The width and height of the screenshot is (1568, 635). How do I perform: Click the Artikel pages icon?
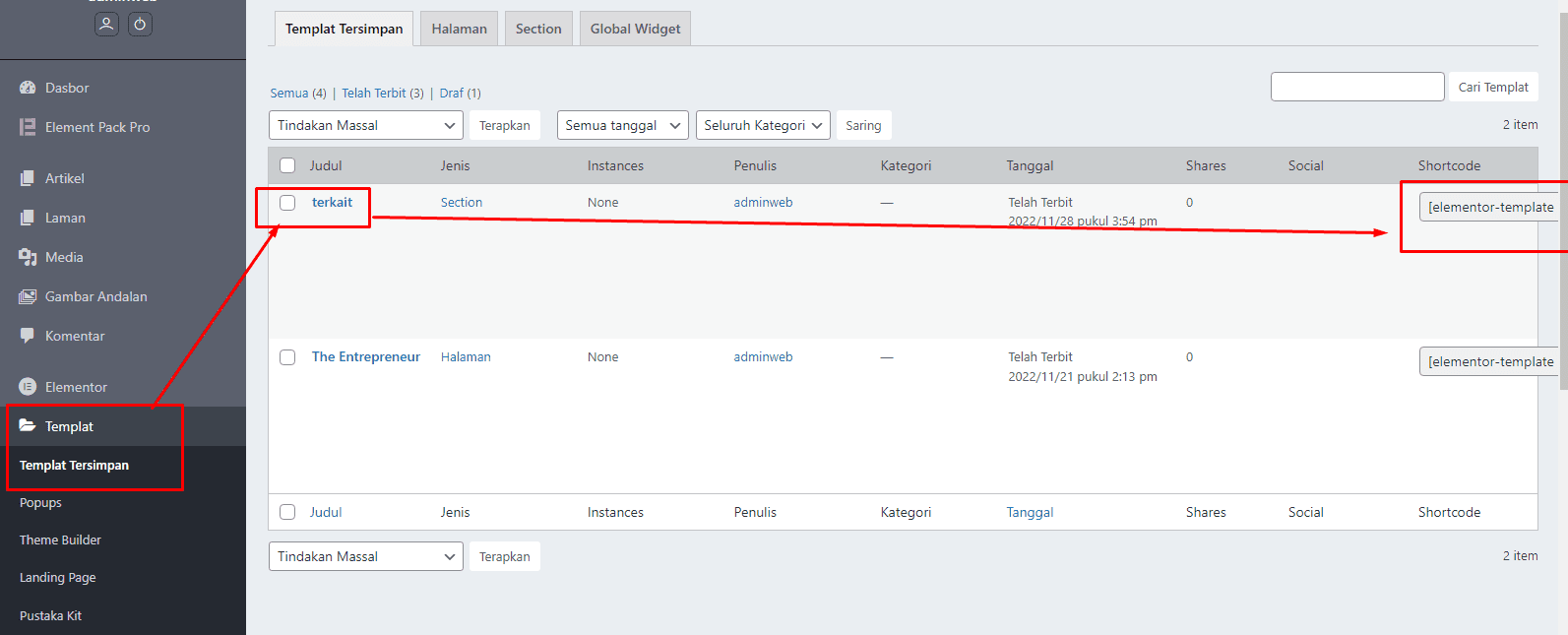click(x=28, y=178)
